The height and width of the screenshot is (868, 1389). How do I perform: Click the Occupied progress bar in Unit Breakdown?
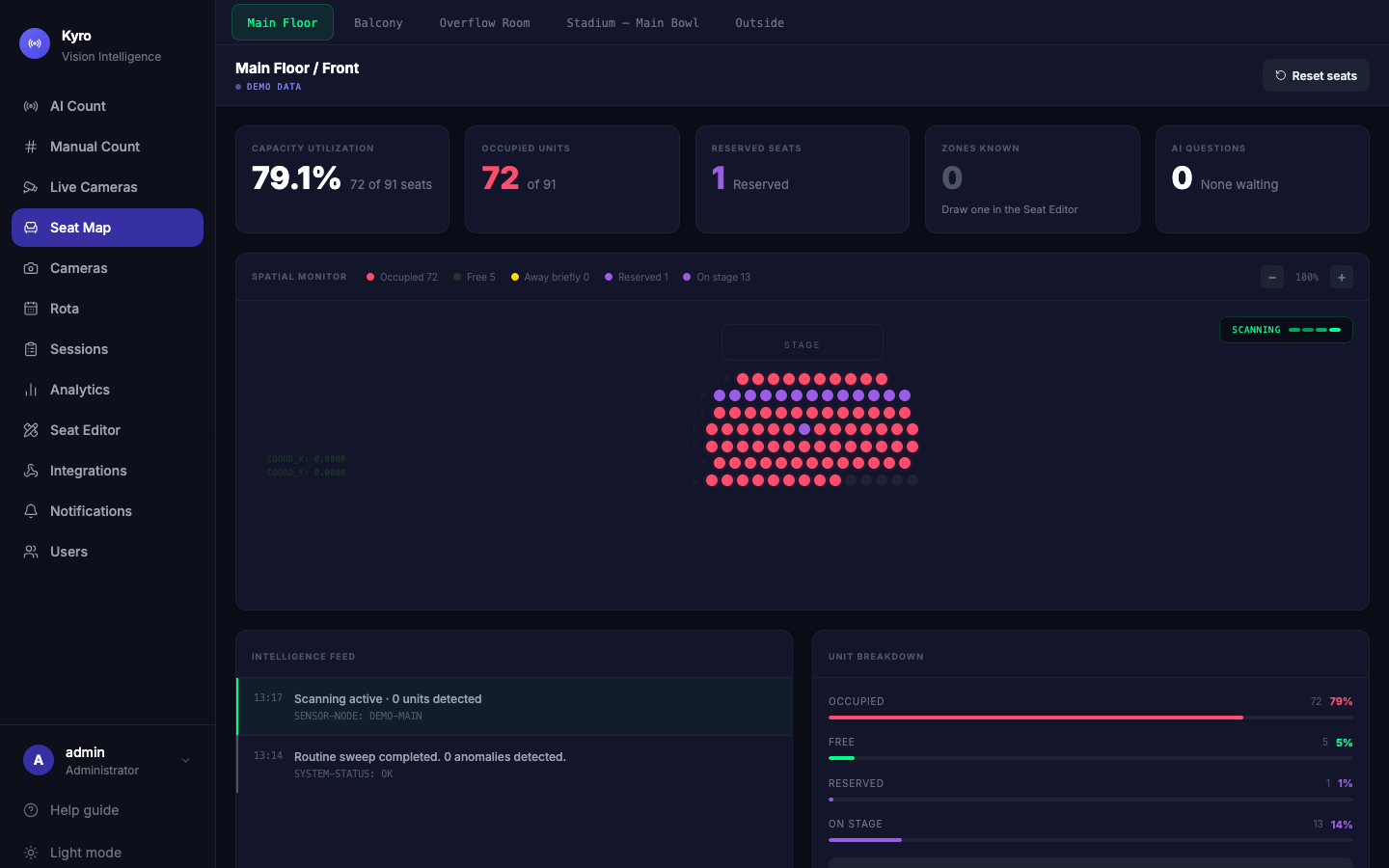point(1091,718)
